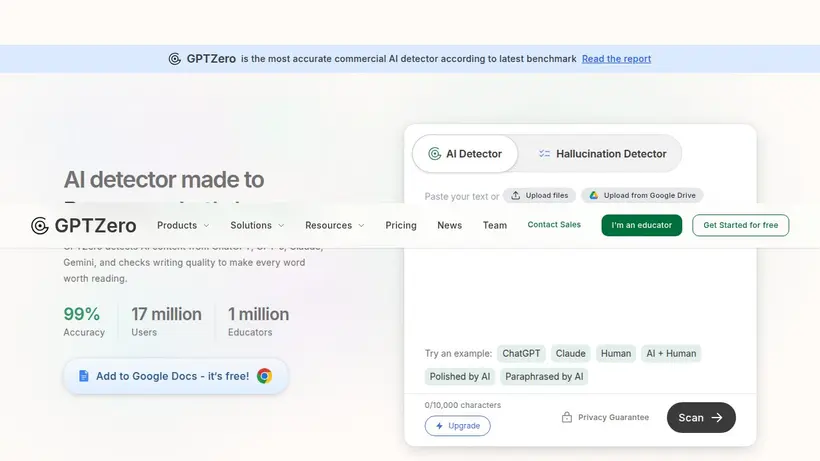
Task: Go to the Pricing page
Action: click(401, 225)
